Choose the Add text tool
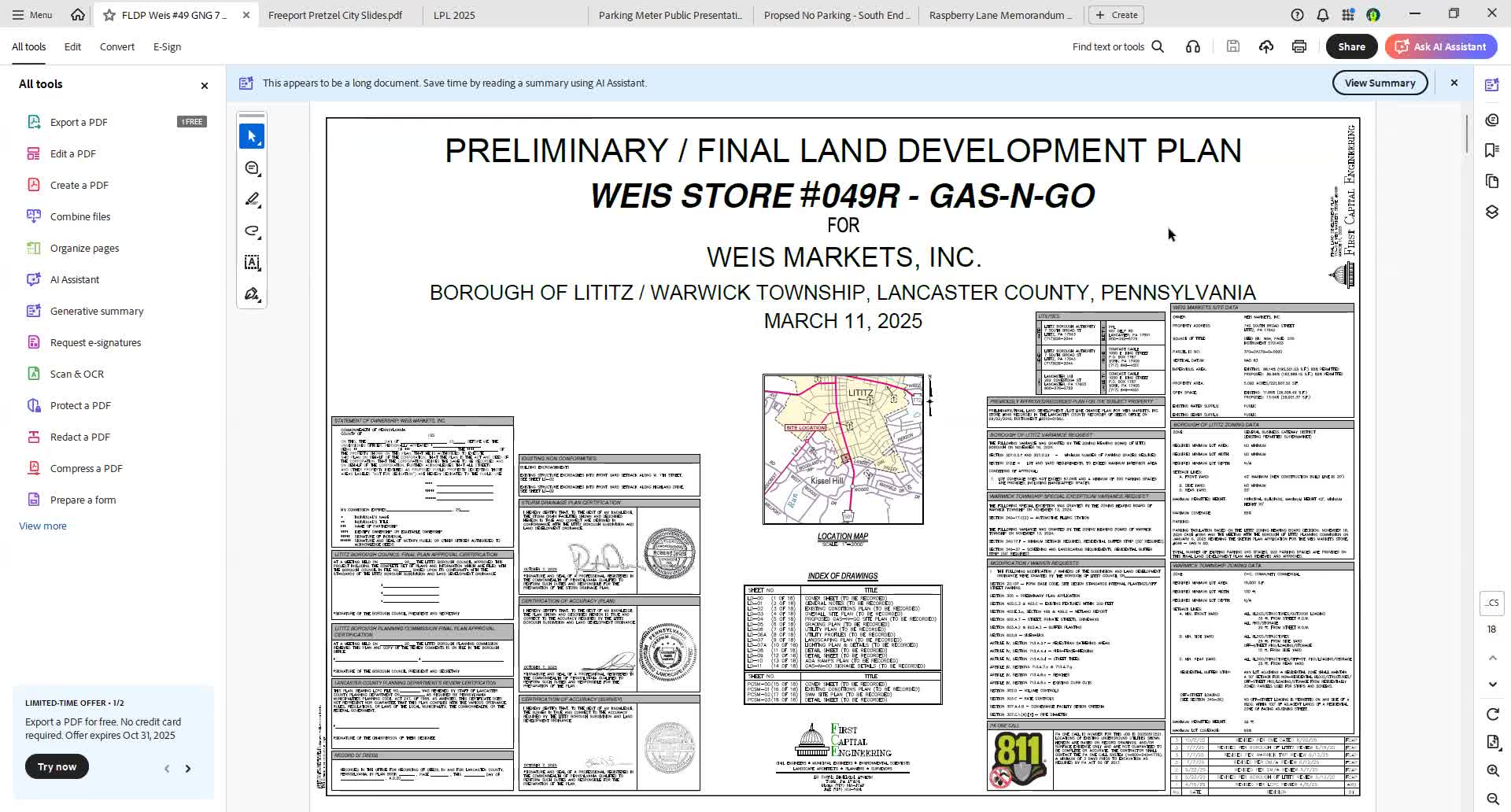Screen dimensions: 1511x812 pyautogui.click(x=252, y=262)
